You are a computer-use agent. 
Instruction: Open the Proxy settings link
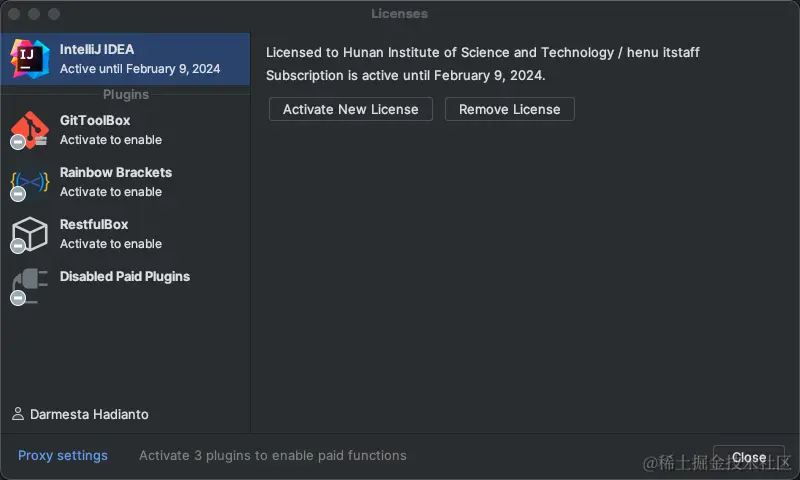tap(63, 456)
